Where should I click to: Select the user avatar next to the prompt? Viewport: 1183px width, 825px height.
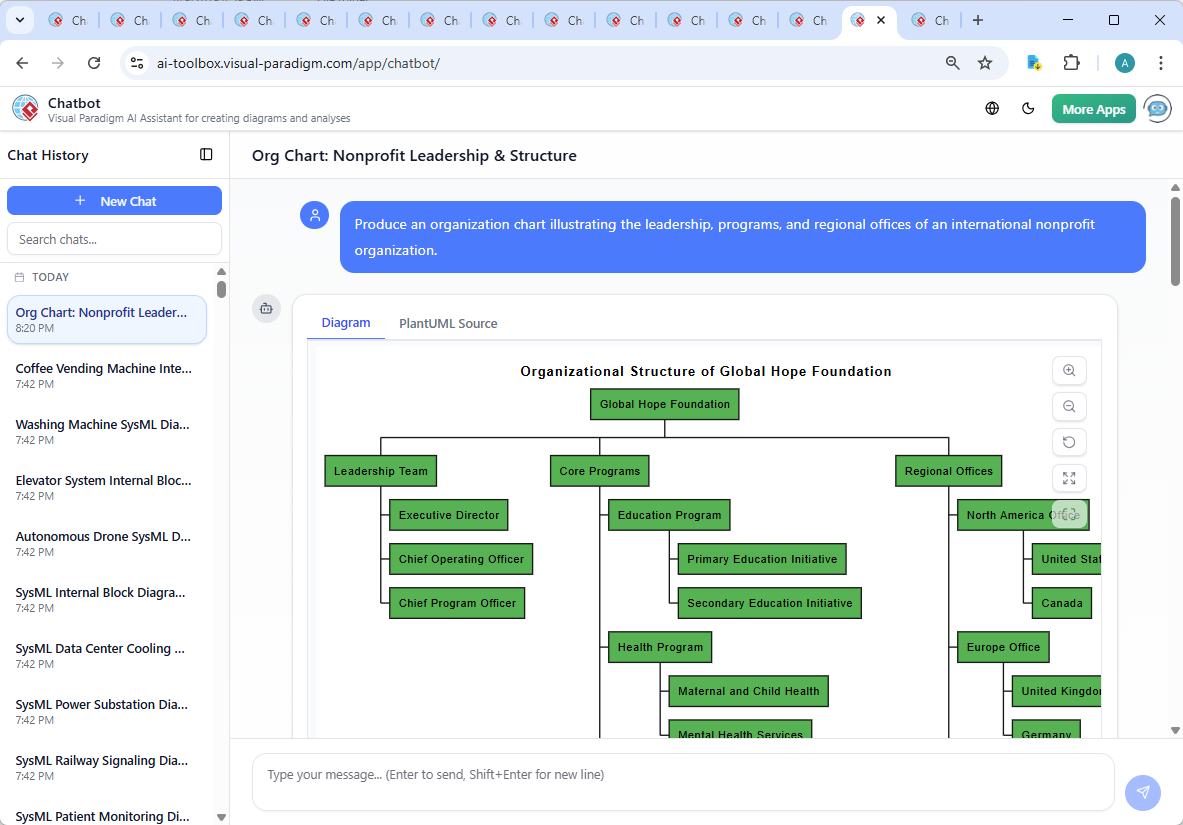(315, 215)
